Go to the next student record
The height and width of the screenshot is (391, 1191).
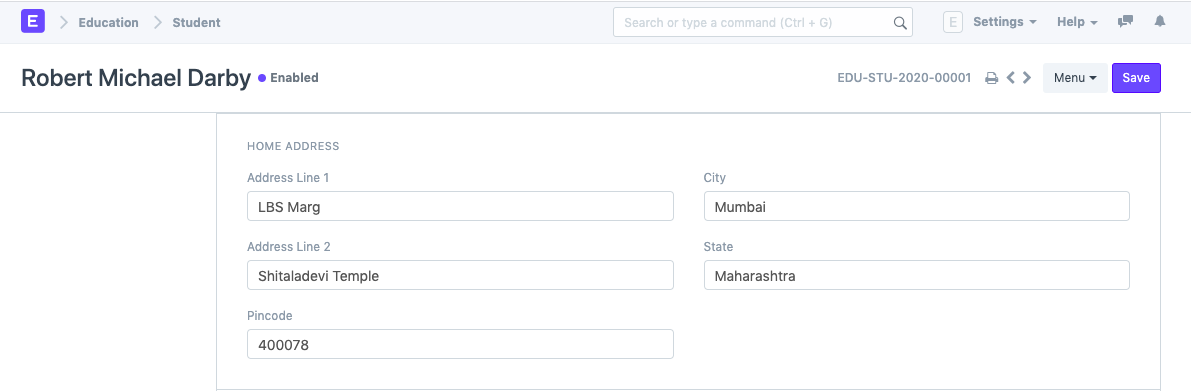[1027, 77]
